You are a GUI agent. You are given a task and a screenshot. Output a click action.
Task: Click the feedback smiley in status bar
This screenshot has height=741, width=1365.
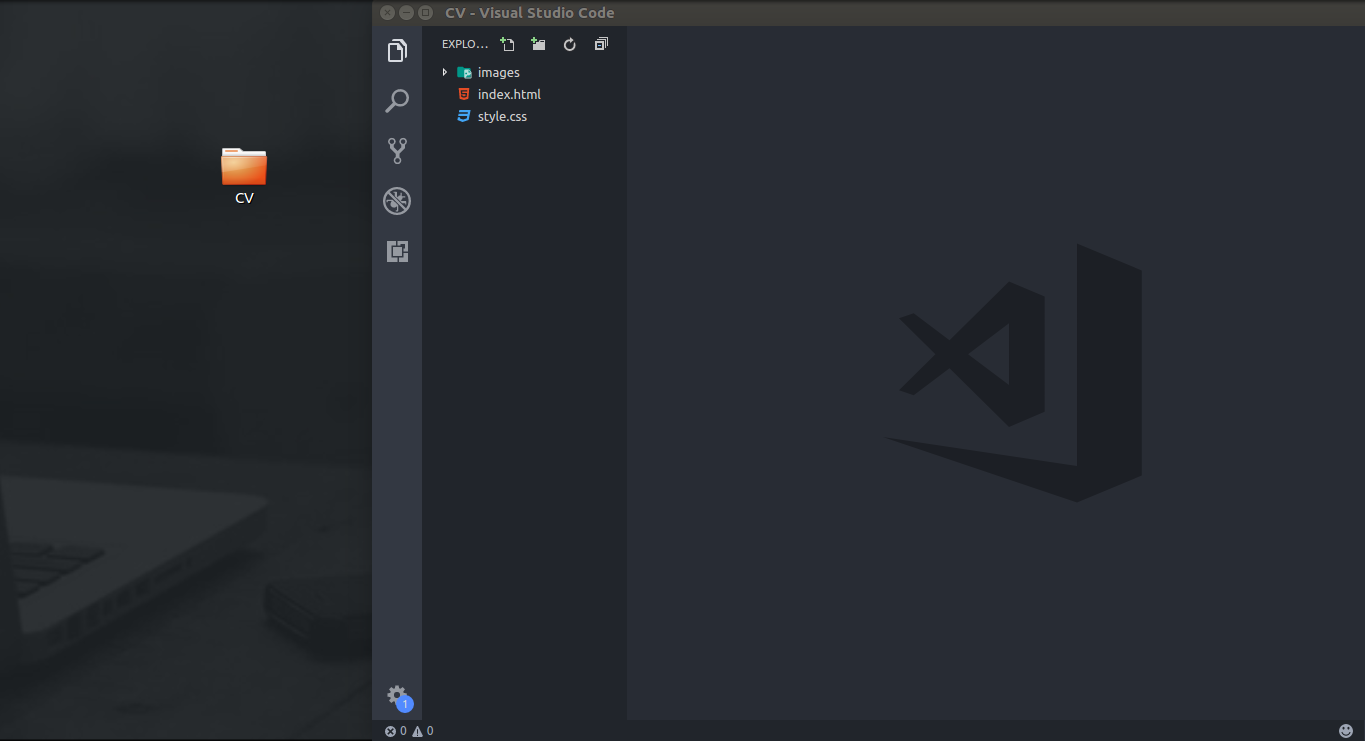click(x=1346, y=731)
